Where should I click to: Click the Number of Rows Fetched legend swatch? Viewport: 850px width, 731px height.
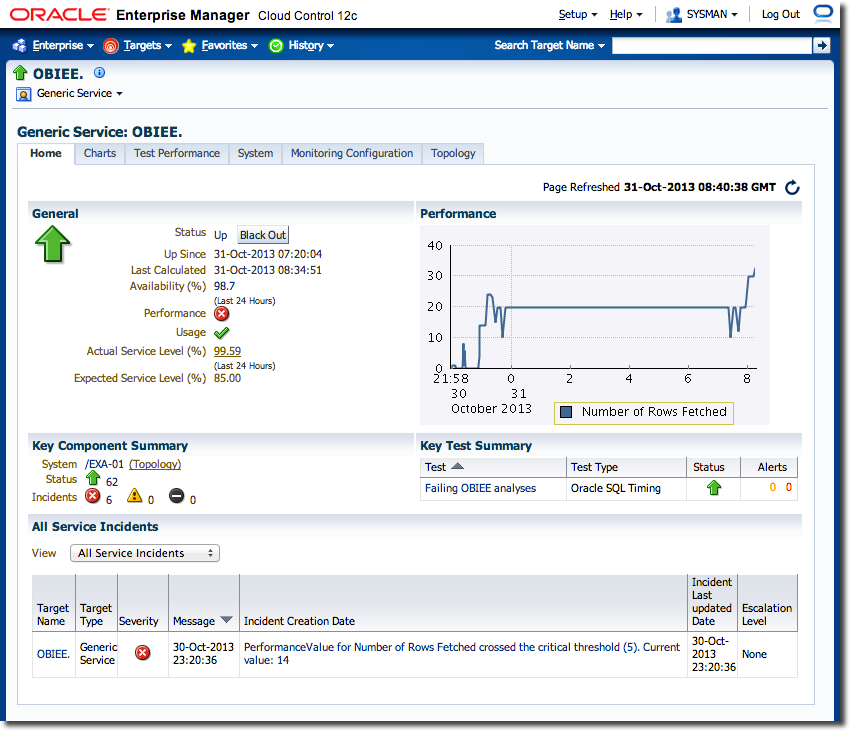click(567, 412)
